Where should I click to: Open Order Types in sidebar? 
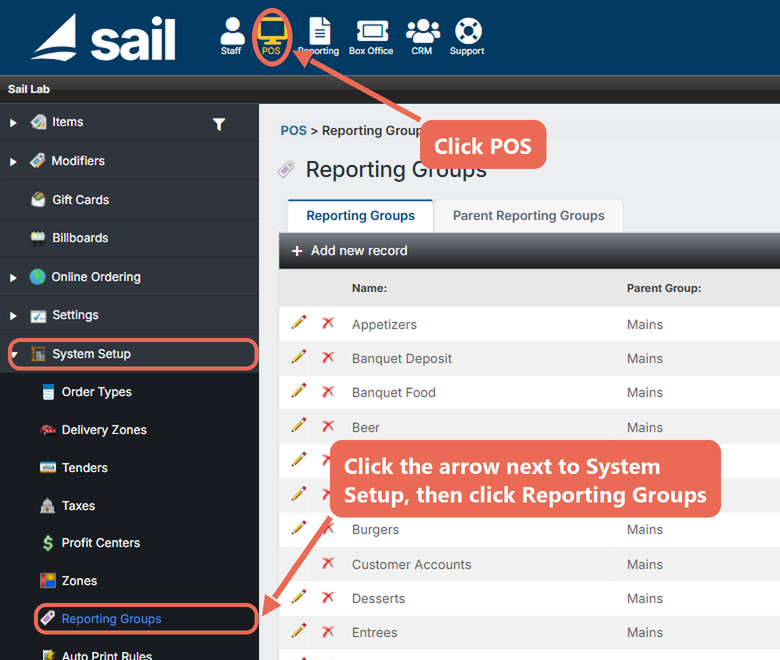(97, 392)
